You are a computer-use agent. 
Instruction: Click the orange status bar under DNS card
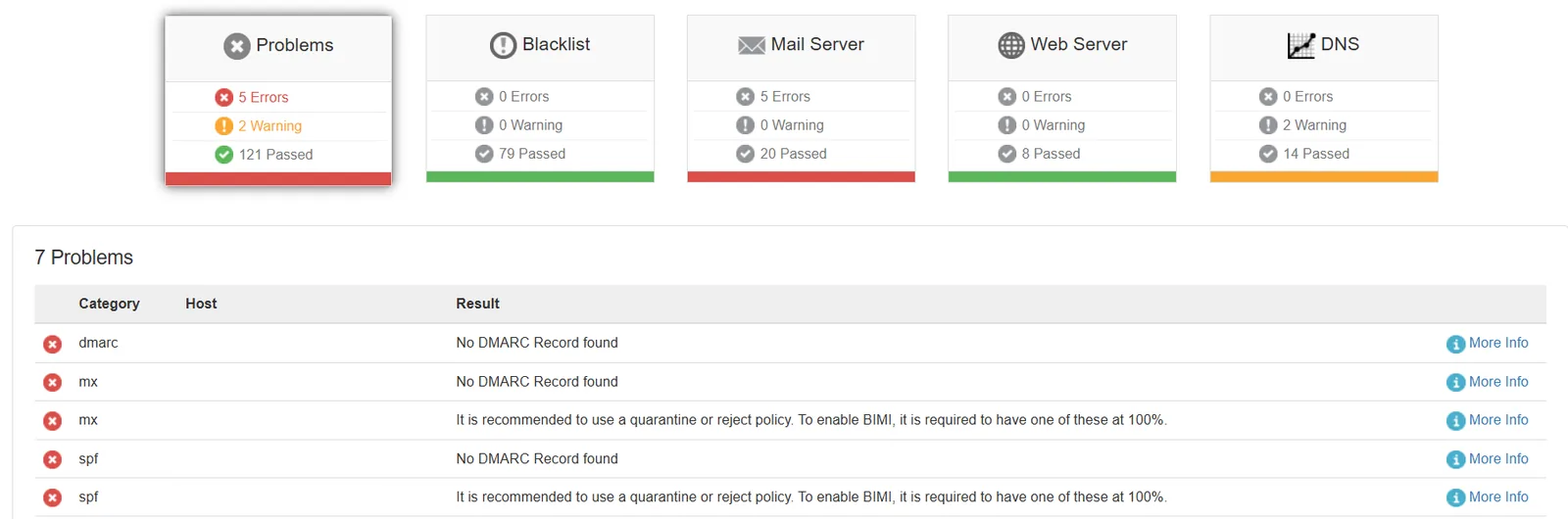pyautogui.click(x=1324, y=176)
